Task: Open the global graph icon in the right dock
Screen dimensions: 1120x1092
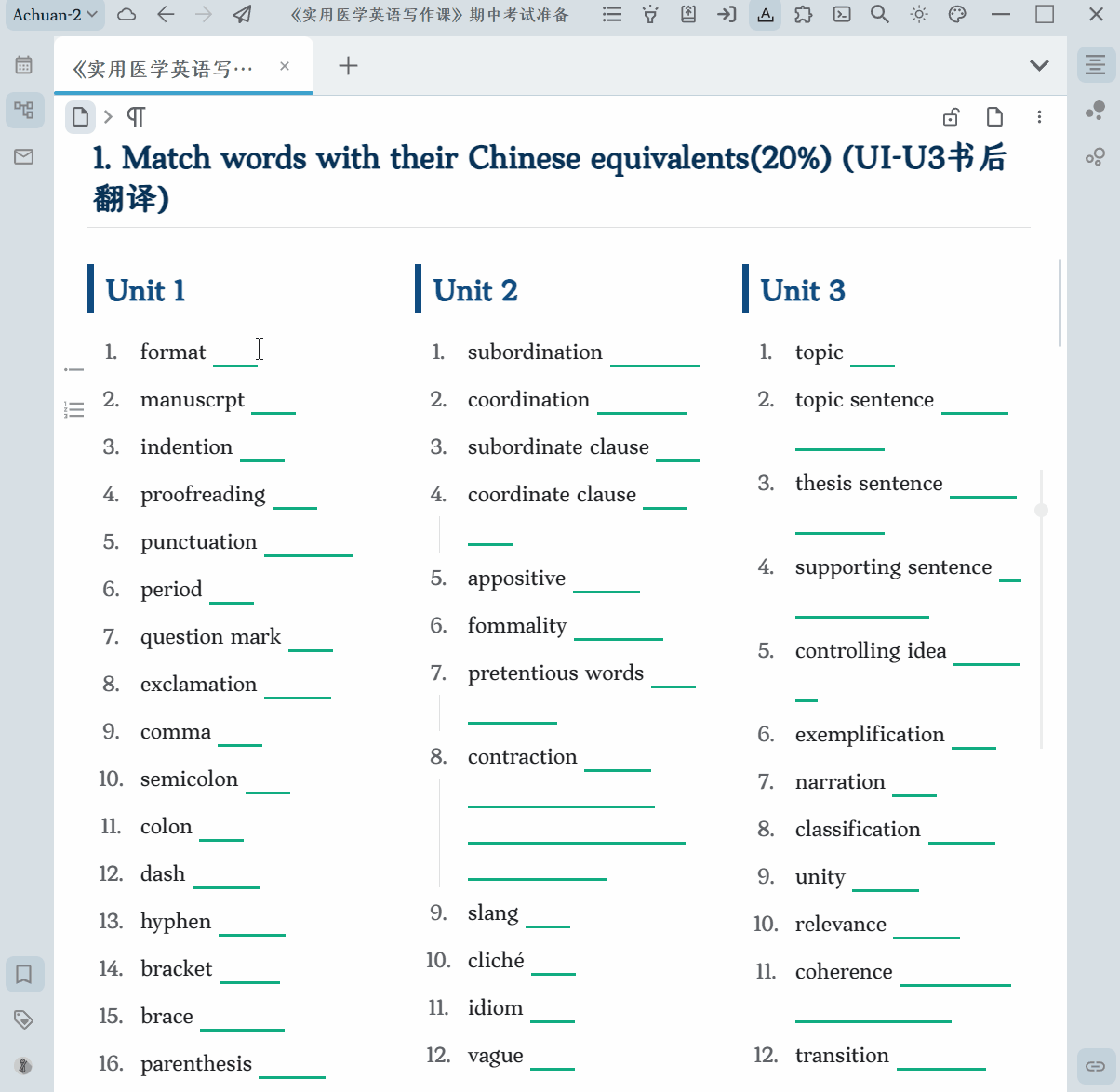Action: tap(1096, 157)
